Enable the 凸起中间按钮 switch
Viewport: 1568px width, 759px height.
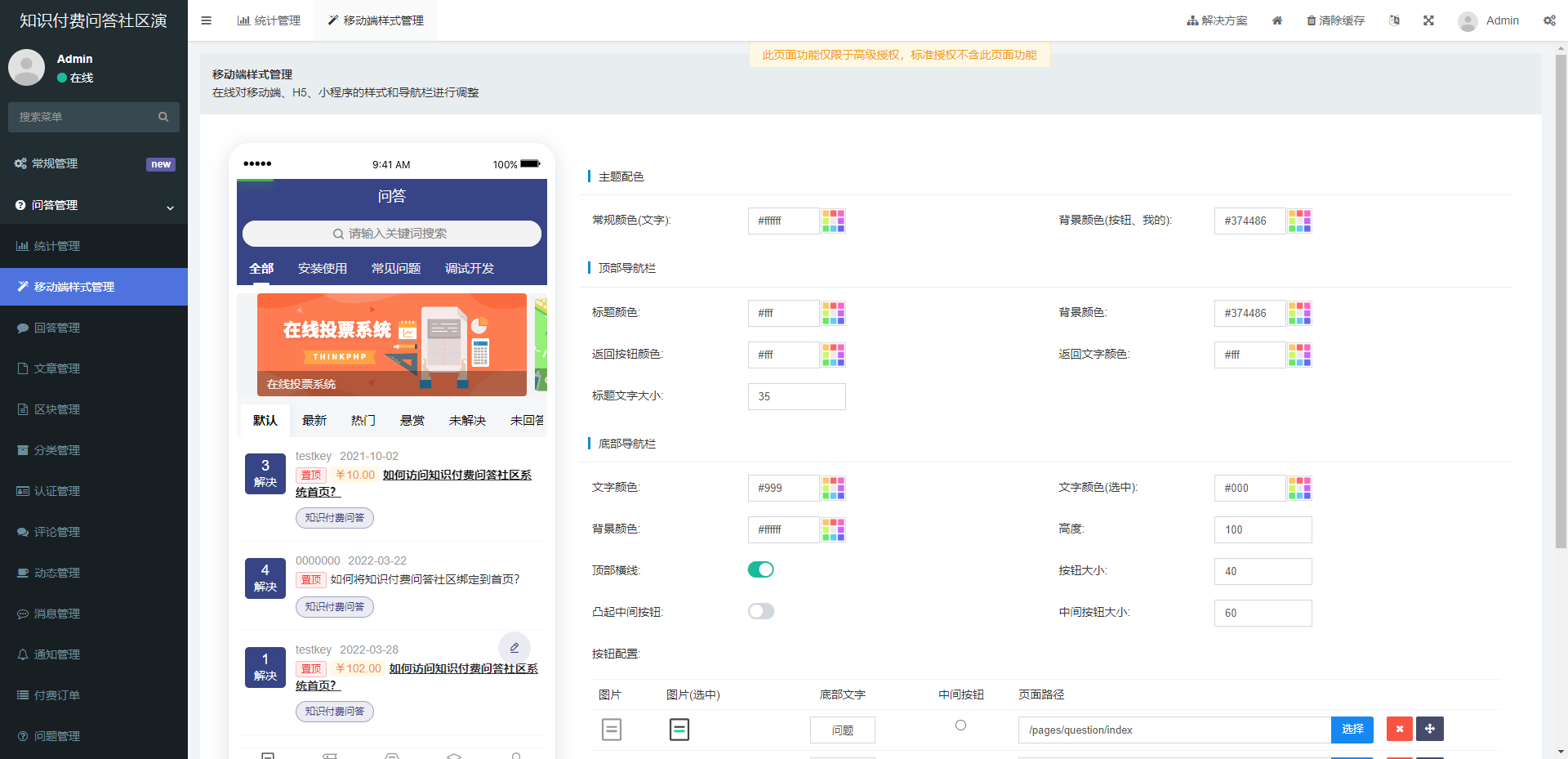tap(760, 611)
